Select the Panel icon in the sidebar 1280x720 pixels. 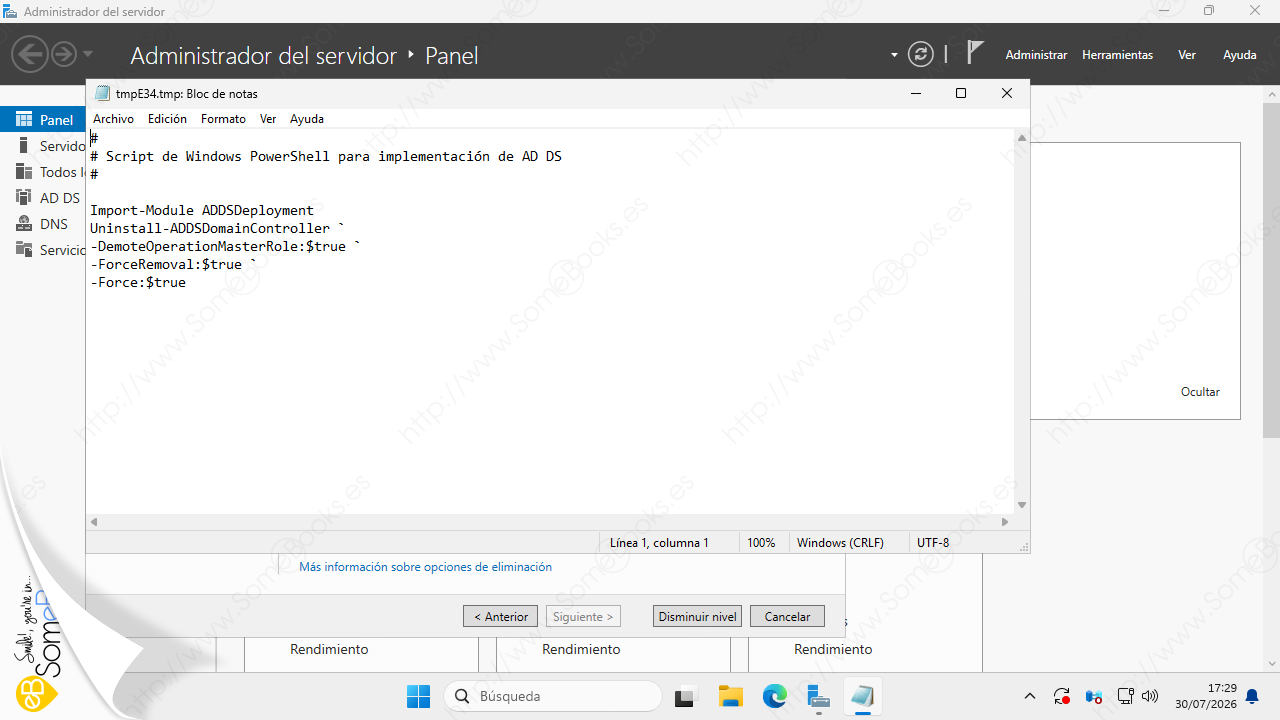pyautogui.click(x=25, y=119)
